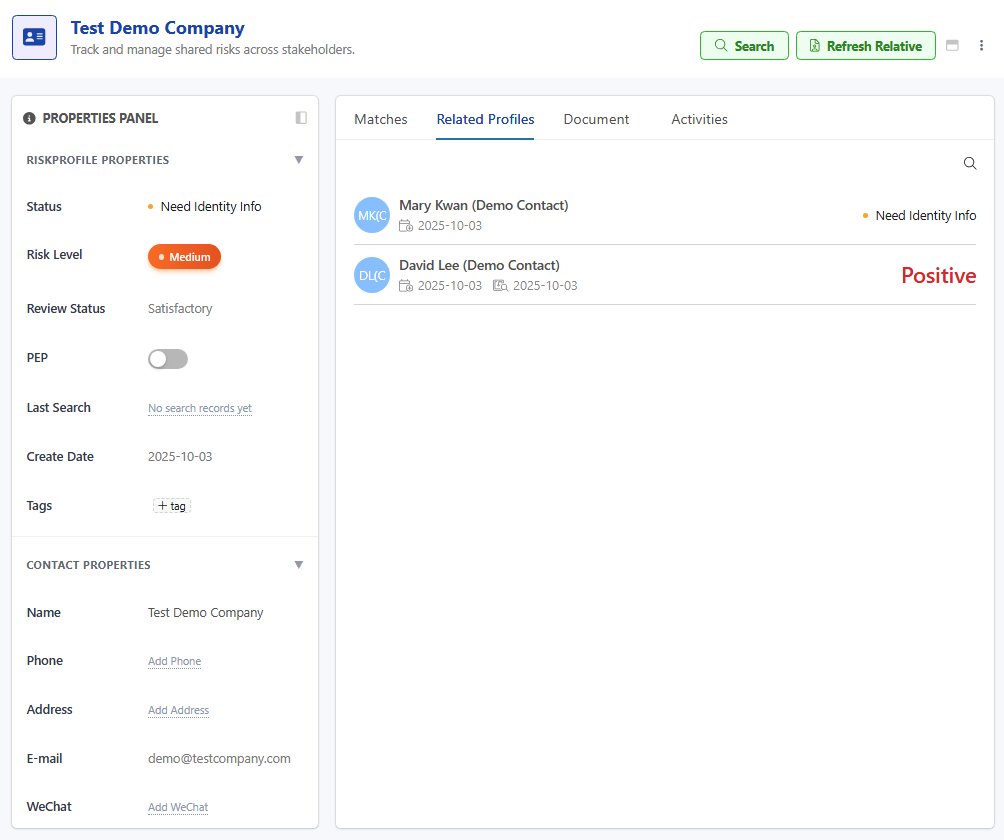Screen dimensions: 1004x840
Task: Open the three-dot overflow menu in the header
Action: tap(981, 45)
